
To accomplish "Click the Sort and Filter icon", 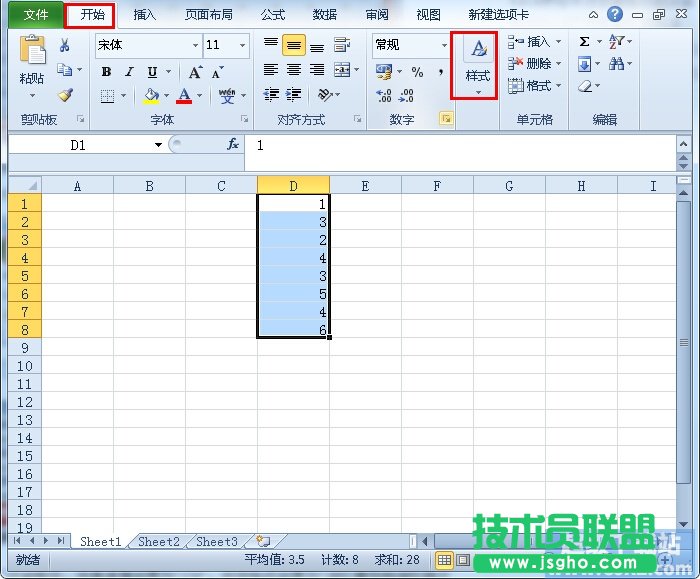I will pyautogui.click(x=616, y=42).
